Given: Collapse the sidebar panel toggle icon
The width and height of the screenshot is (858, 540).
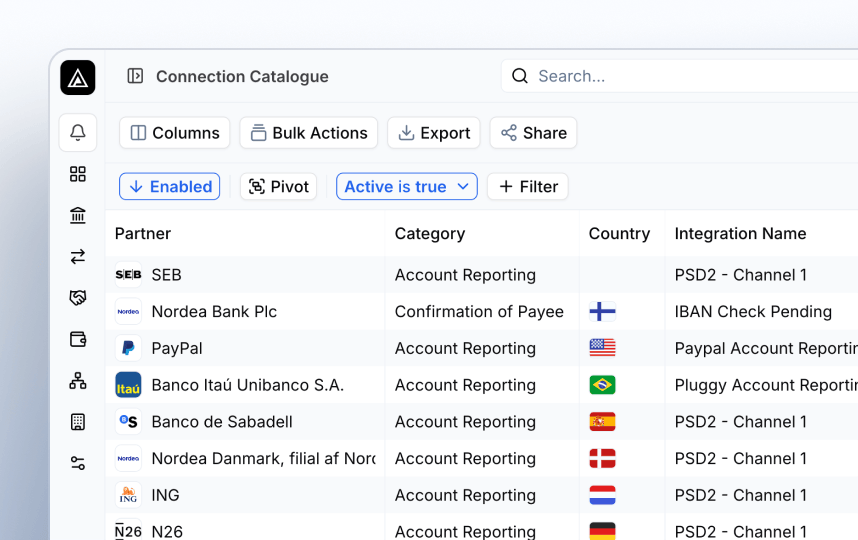Looking at the screenshot, I should coord(135,76).
